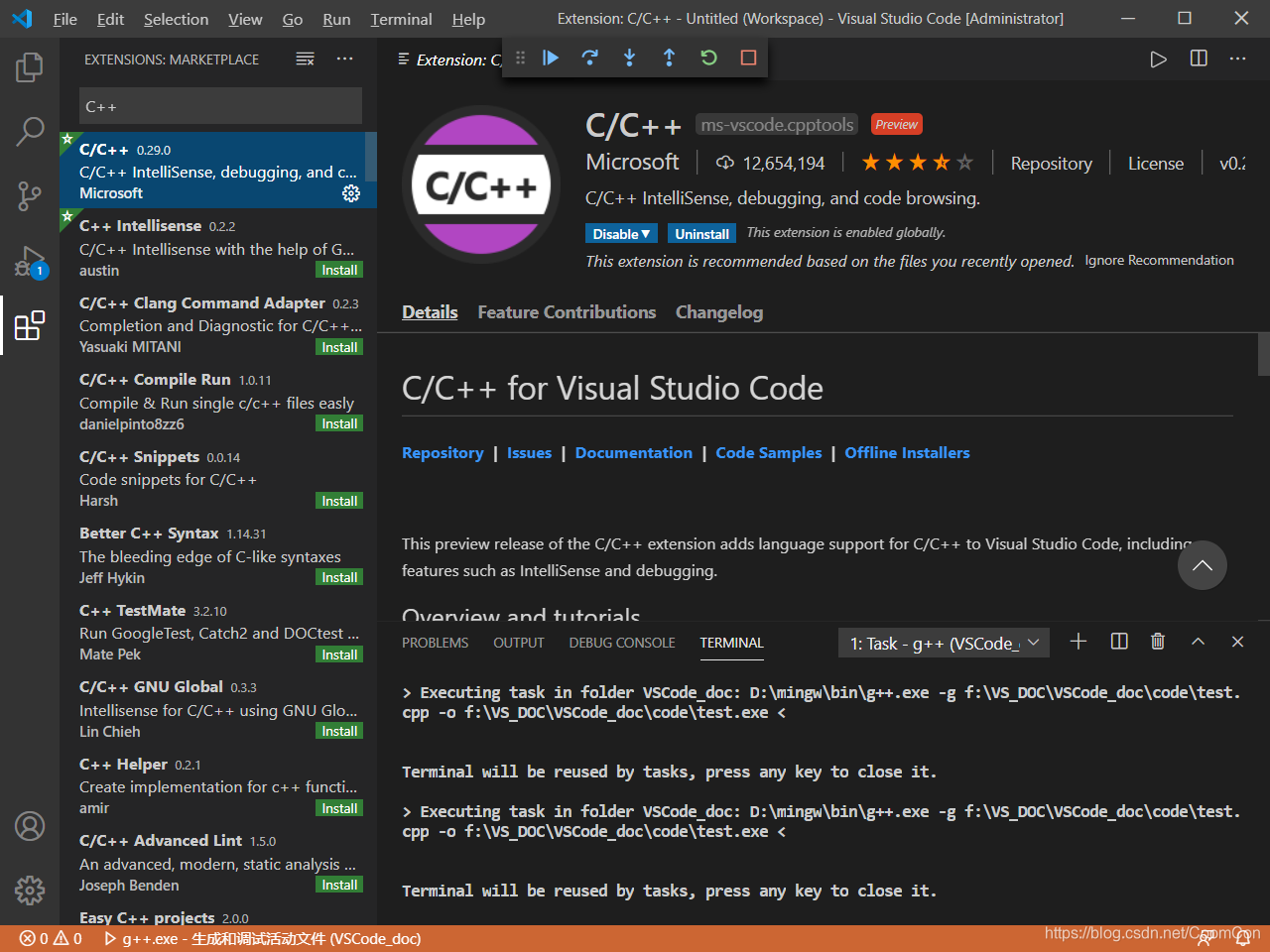This screenshot has width=1270, height=952.
Task: Clear extensions search results icon
Action: coord(306,59)
